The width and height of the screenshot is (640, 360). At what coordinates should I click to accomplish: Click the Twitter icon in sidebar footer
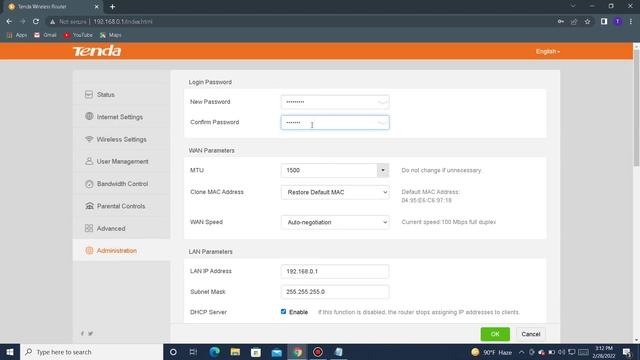pyautogui.click(x=91, y=333)
